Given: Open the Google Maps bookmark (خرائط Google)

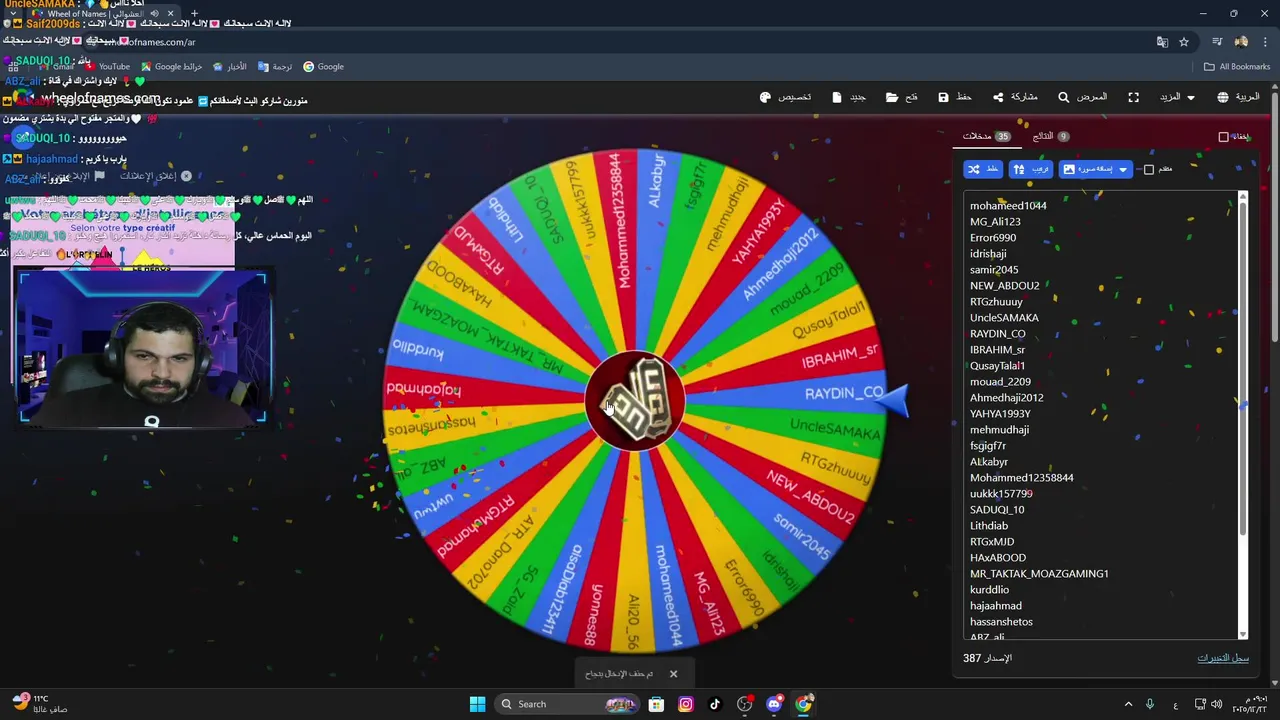Looking at the screenshot, I should (x=172, y=67).
